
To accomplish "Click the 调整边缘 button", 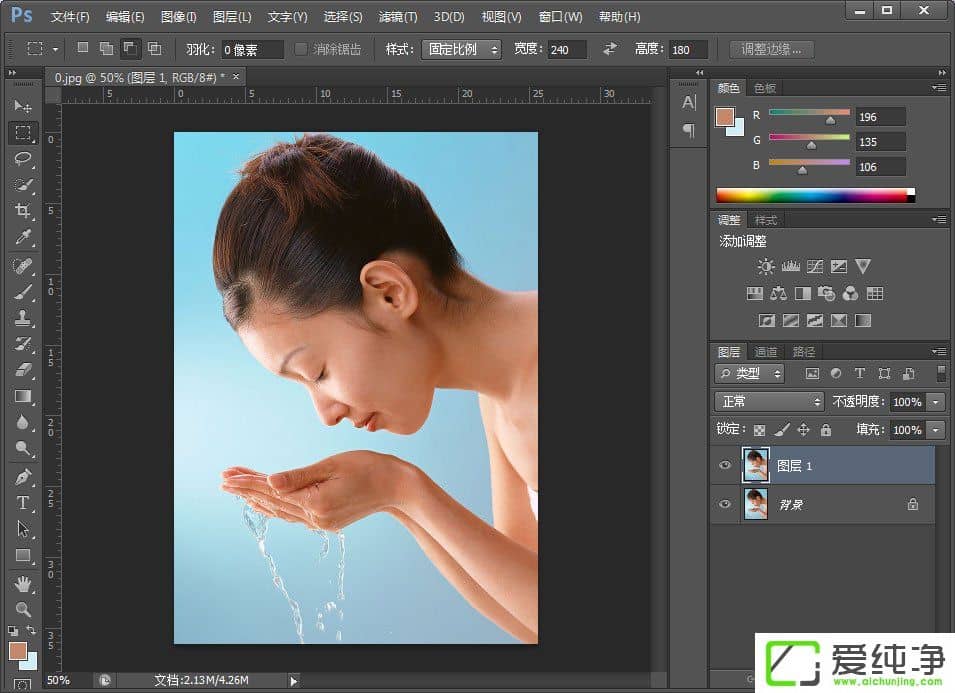I will 771,49.
